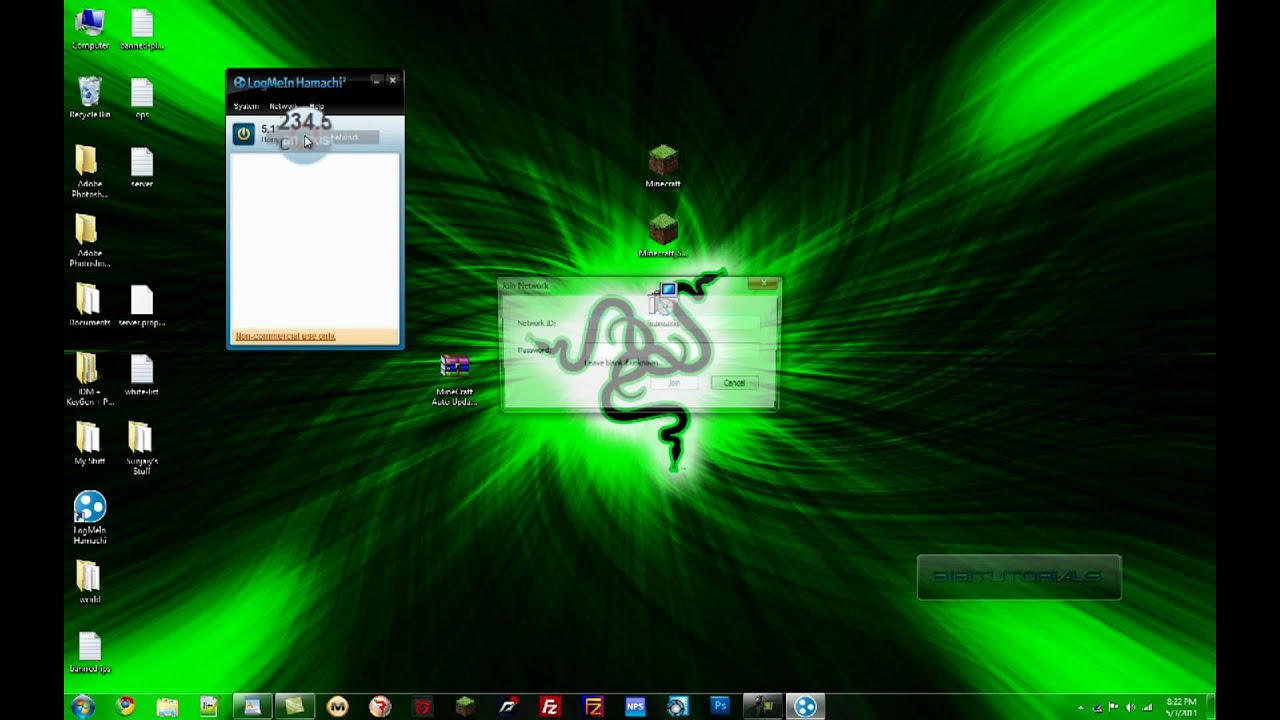Screen dimensions: 1280x720
Task: Click the taskbar clock showing 8:22 PM
Action: 1181,707
